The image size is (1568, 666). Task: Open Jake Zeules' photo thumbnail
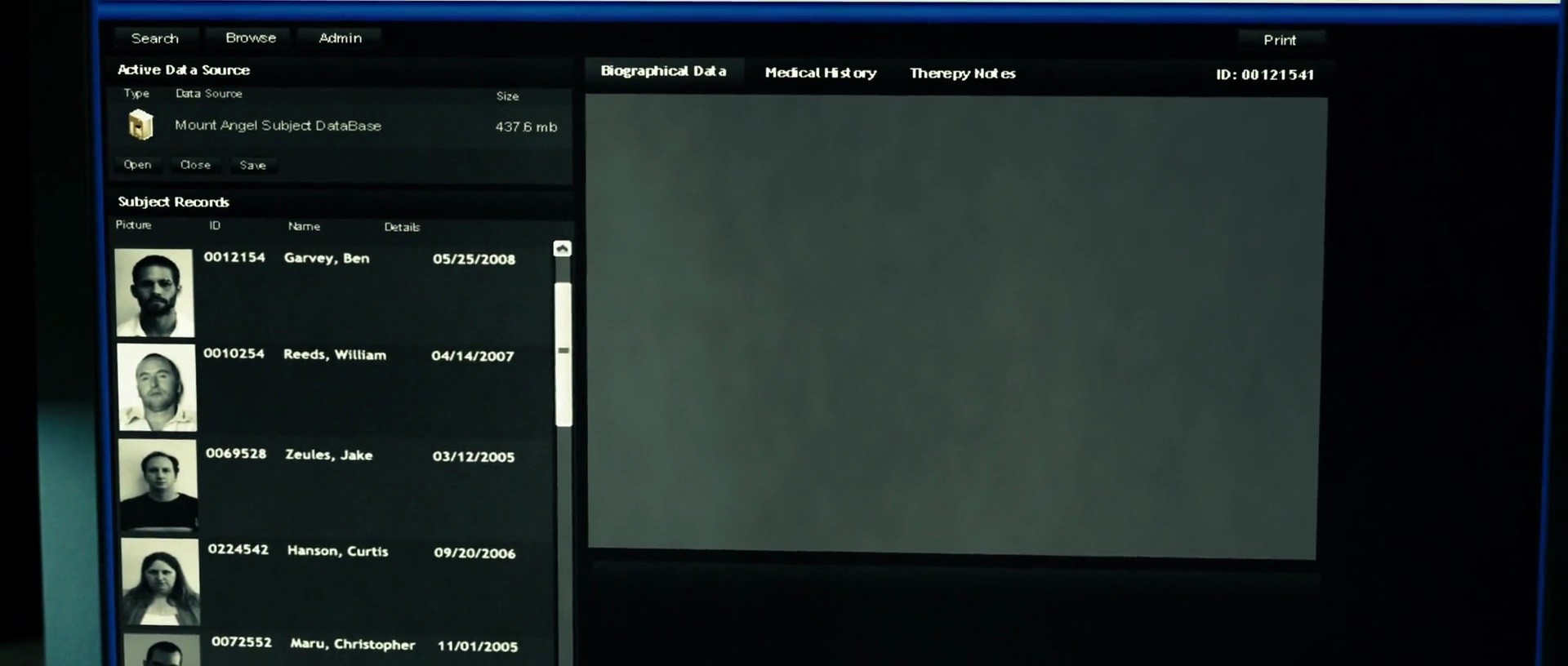[158, 485]
